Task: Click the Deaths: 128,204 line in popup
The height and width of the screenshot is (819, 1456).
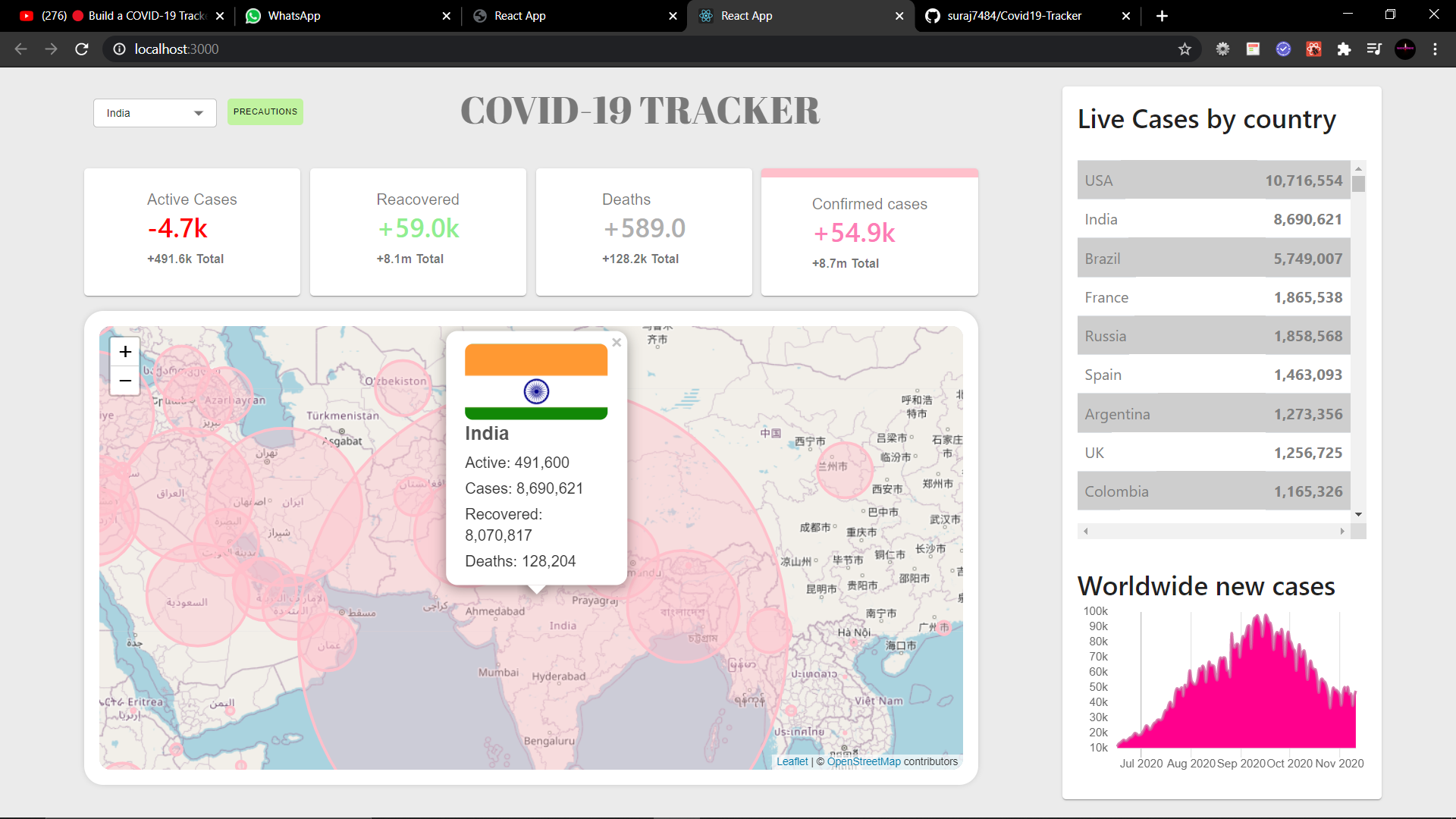Action: pyautogui.click(x=520, y=561)
